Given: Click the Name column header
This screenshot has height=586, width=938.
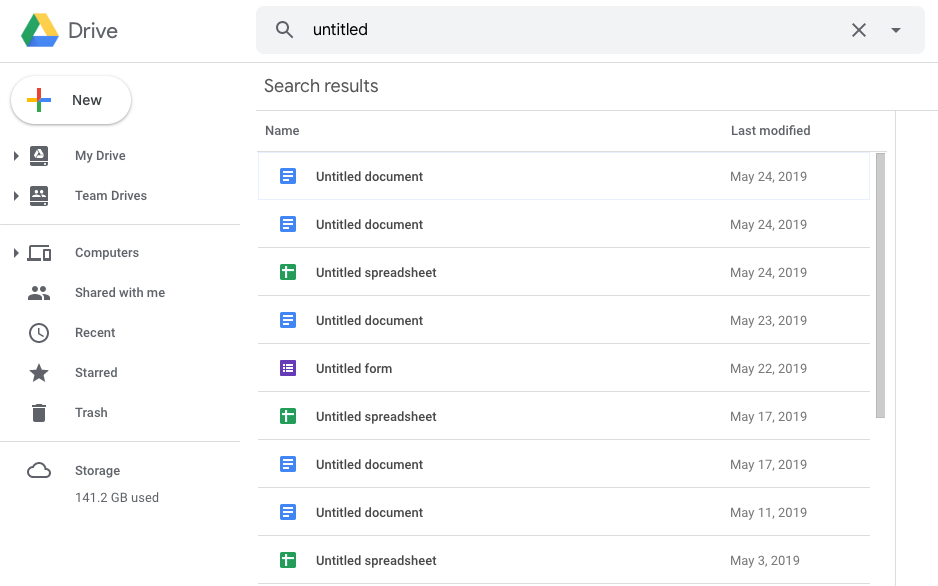Looking at the screenshot, I should click(x=281, y=131).
